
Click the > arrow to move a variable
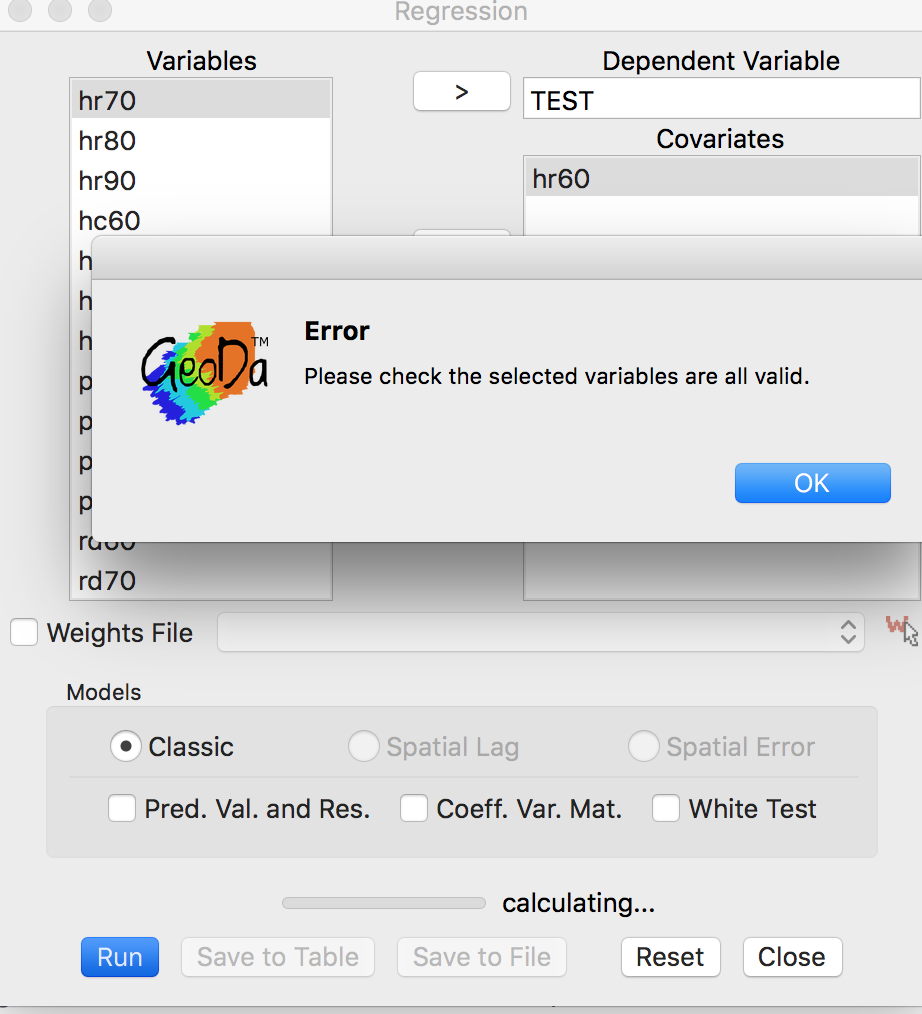point(461,91)
